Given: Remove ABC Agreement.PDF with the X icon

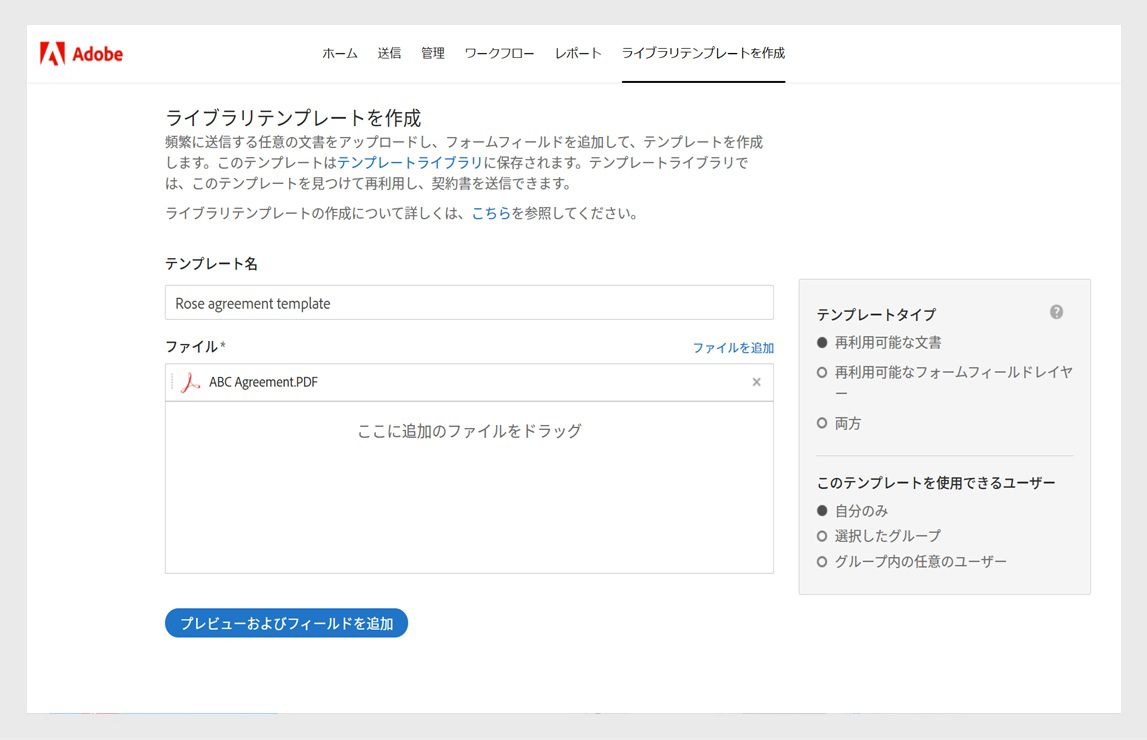Looking at the screenshot, I should 757,382.
